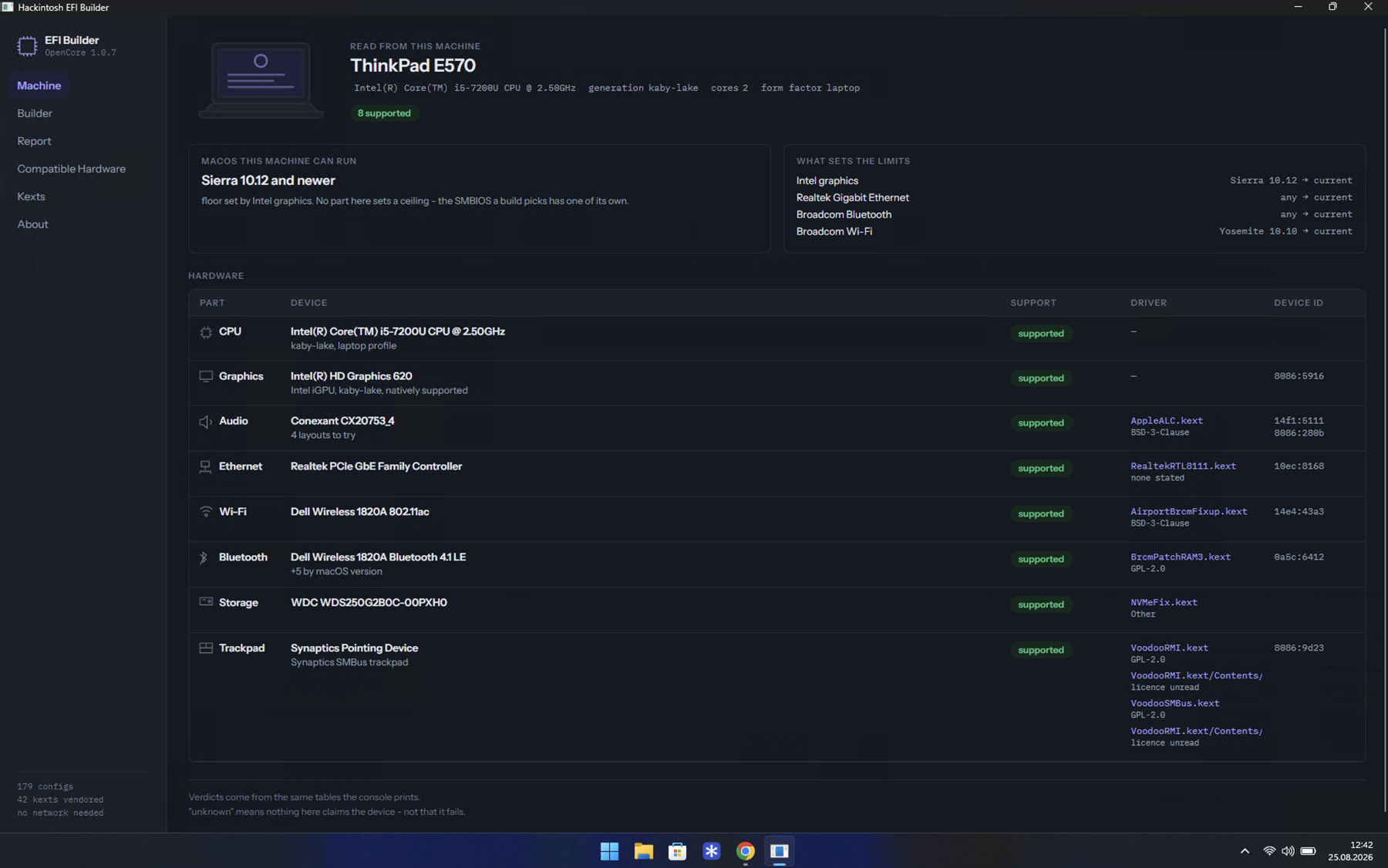Click the window title bar app icon

pyautogui.click(x=8, y=7)
